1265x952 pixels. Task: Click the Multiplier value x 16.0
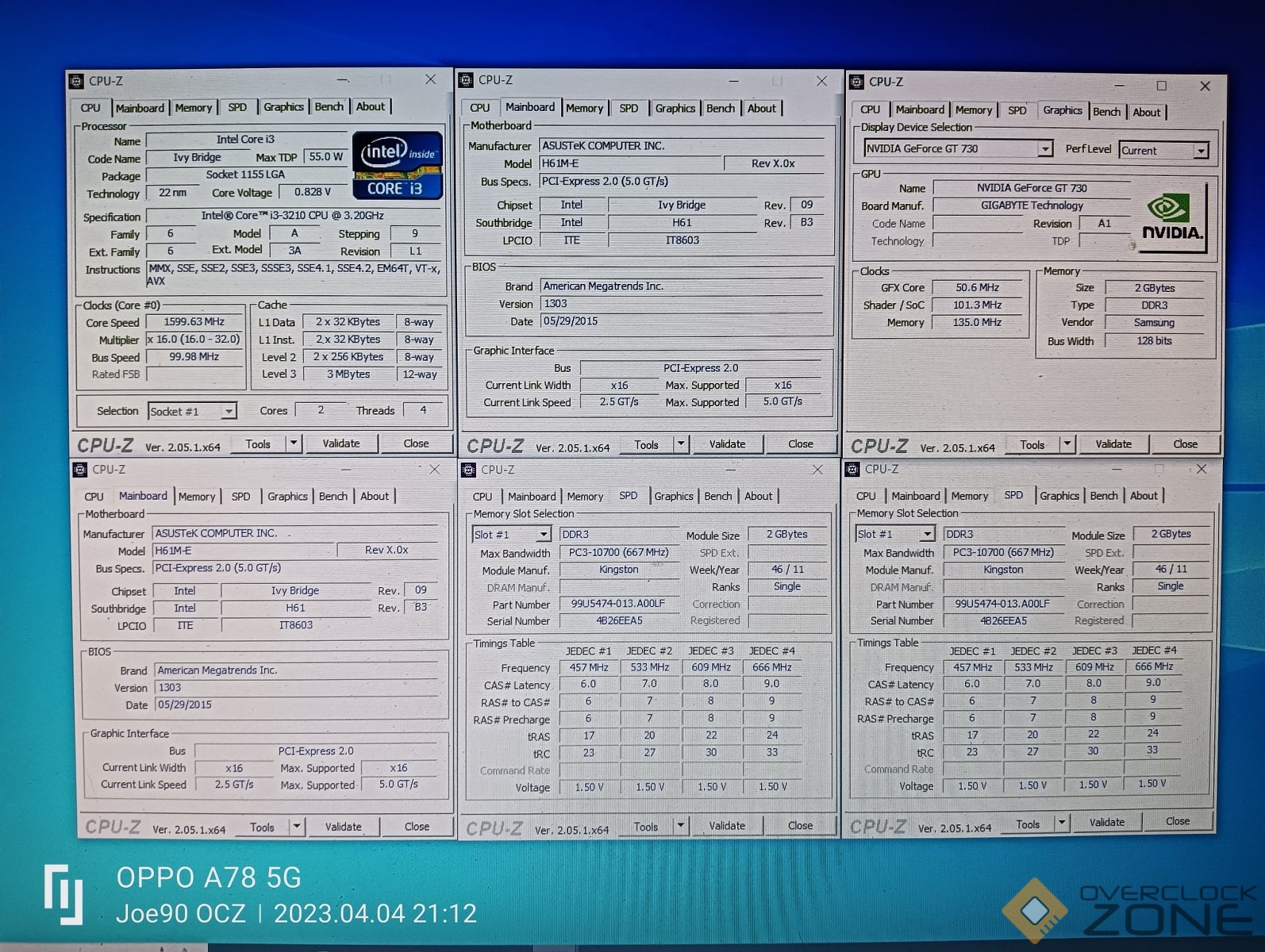(x=194, y=340)
